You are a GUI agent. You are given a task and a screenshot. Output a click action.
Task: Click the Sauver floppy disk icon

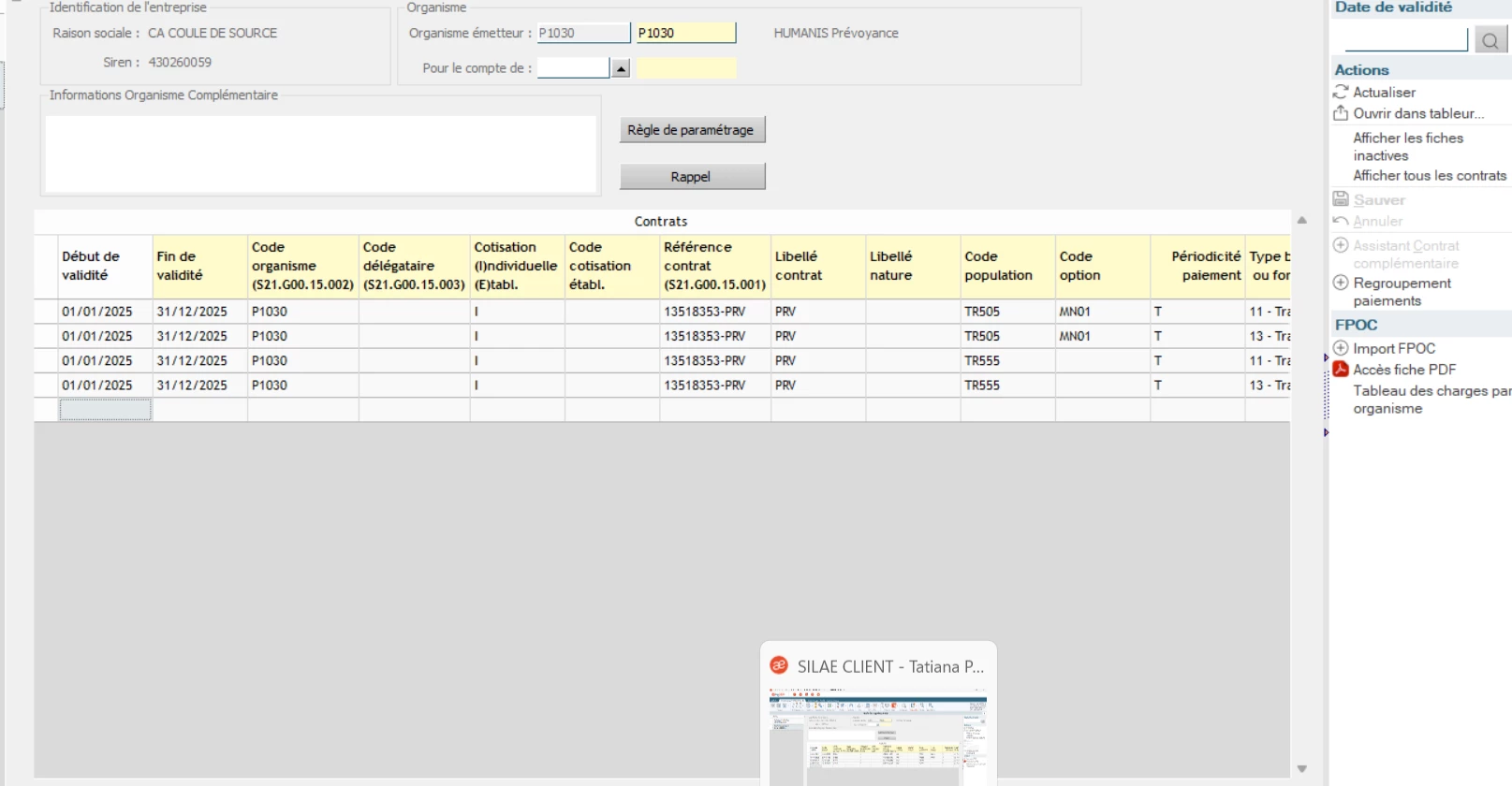pyautogui.click(x=1341, y=199)
